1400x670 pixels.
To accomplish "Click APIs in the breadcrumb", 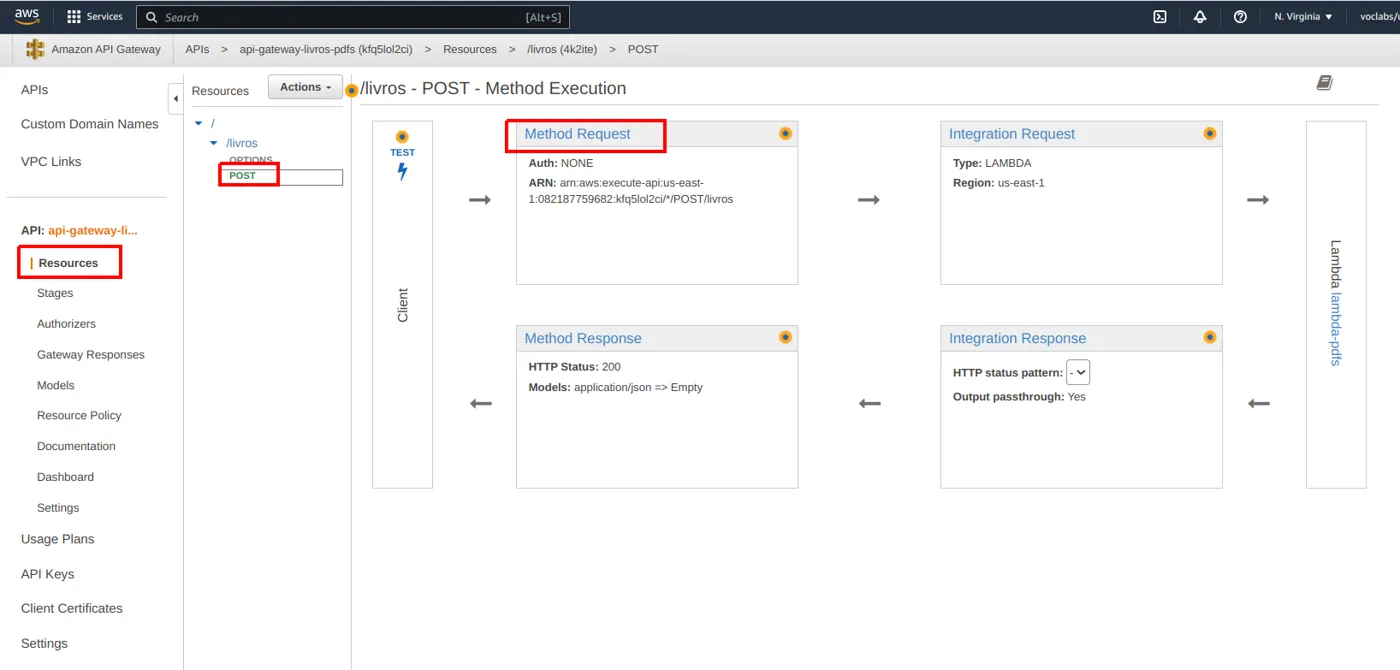I will coord(197,49).
